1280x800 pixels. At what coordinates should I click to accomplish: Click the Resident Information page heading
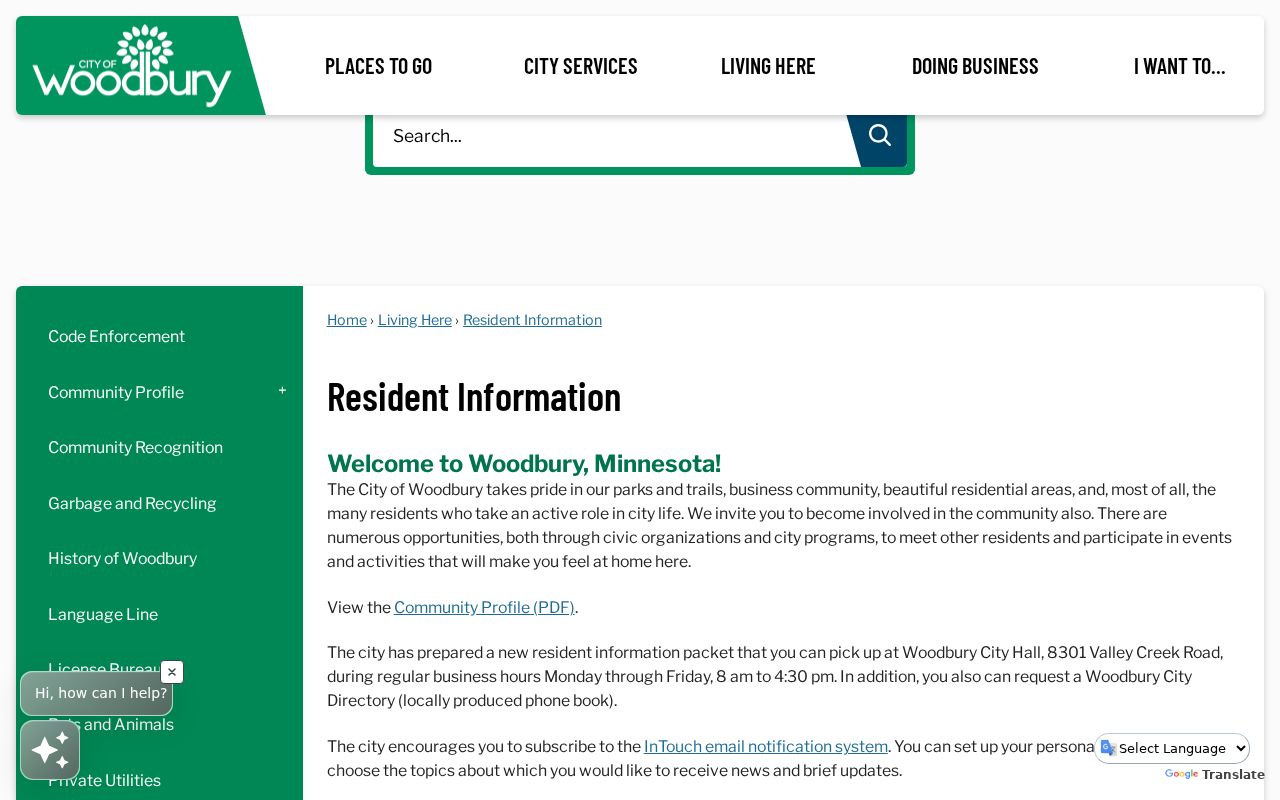tap(474, 397)
